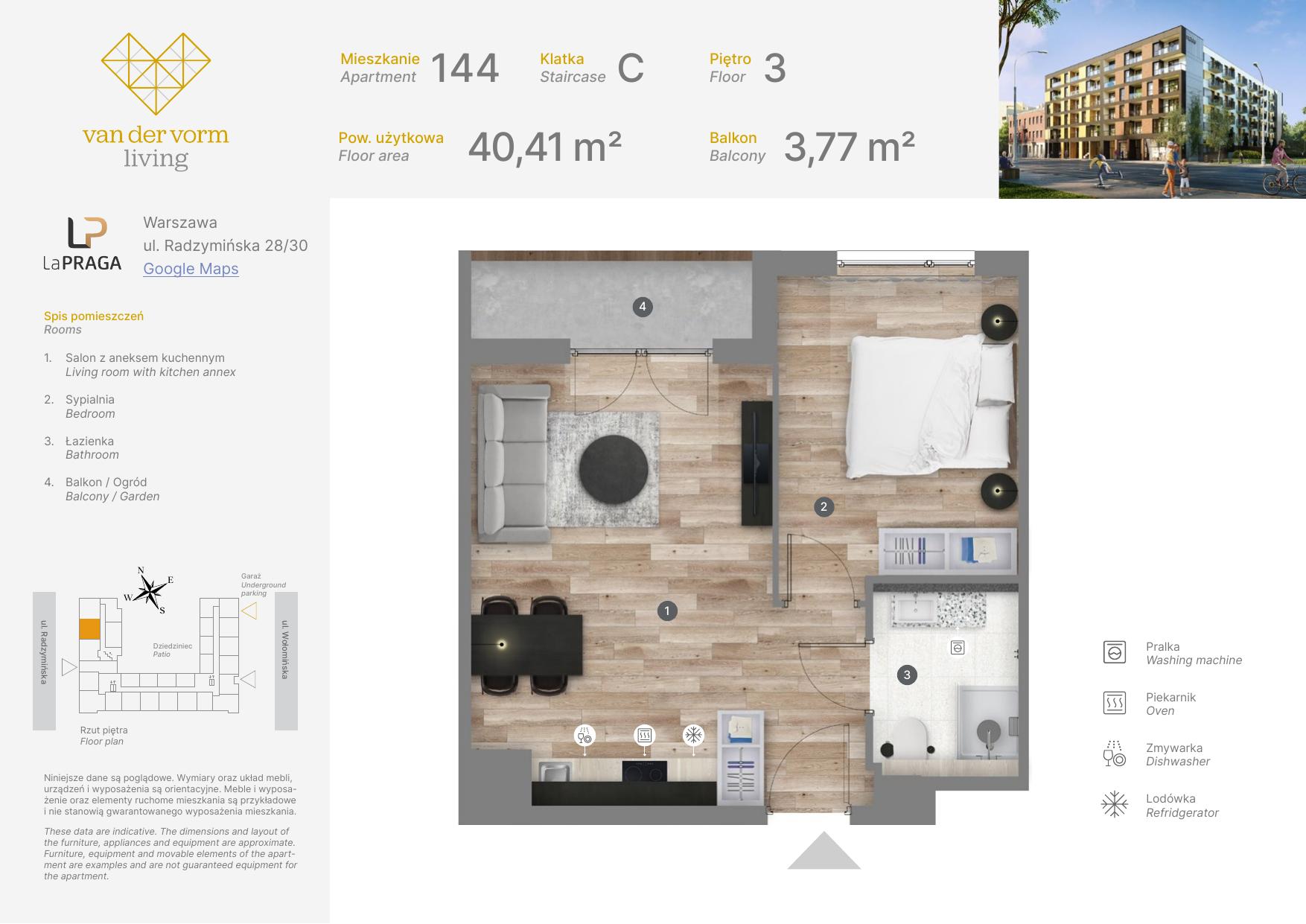Click the LaPRAGA logo
1306x924 pixels.
[82, 243]
